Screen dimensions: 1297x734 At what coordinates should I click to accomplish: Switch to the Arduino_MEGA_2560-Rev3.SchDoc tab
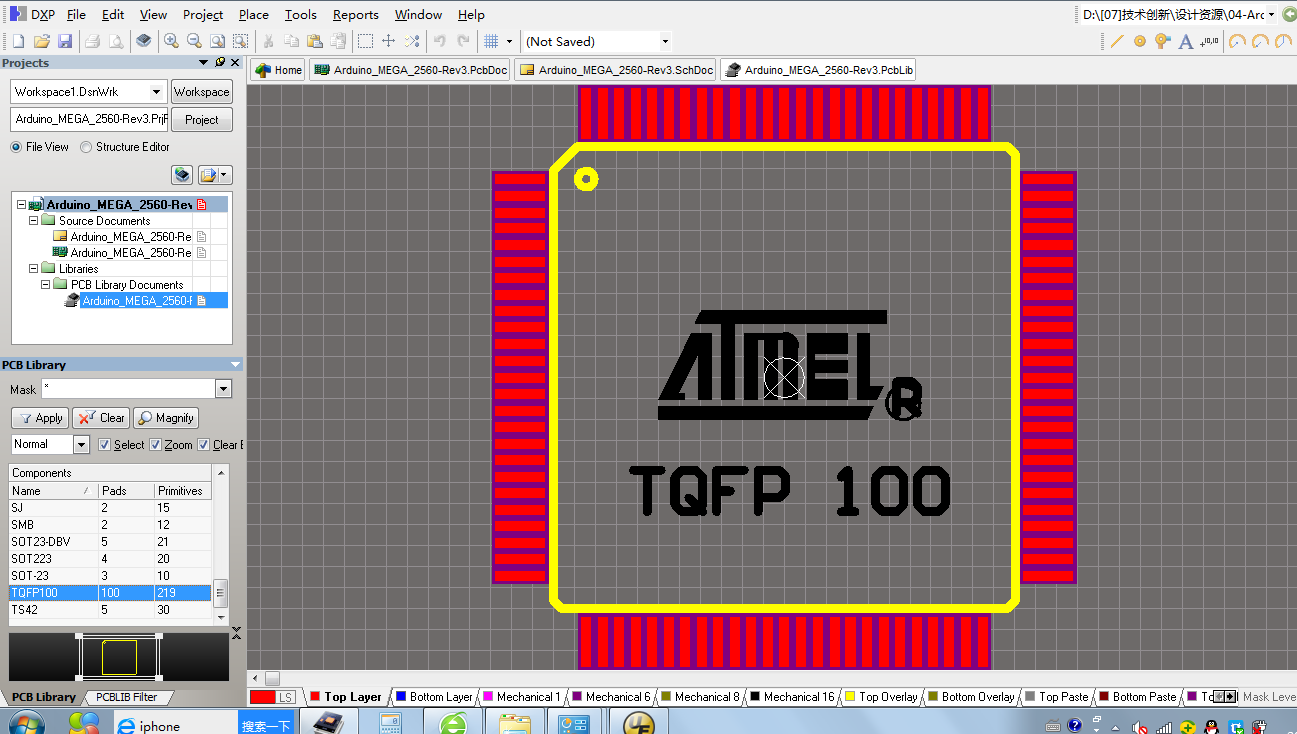tap(615, 70)
